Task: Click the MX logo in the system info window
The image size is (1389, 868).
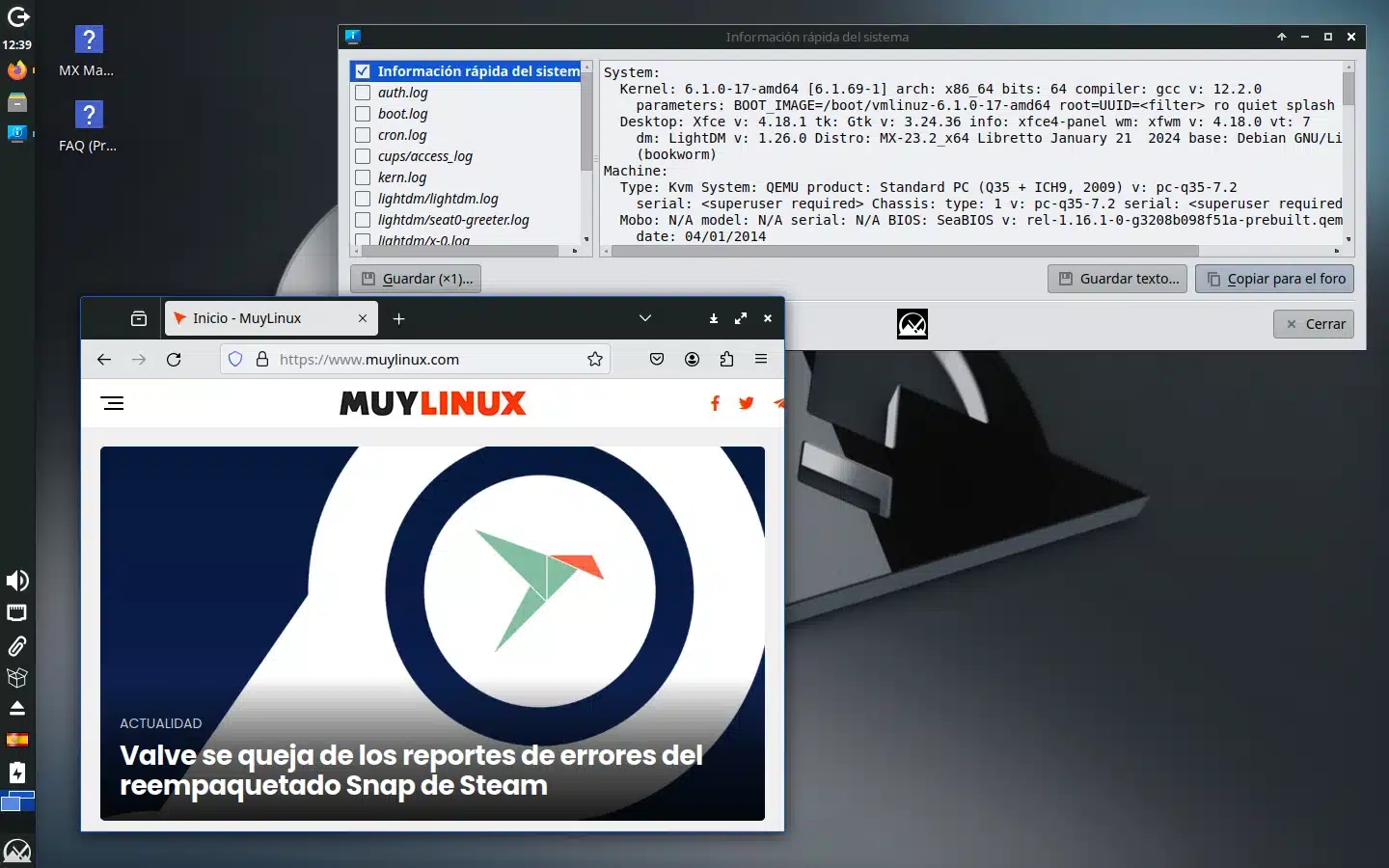Action: (912, 324)
